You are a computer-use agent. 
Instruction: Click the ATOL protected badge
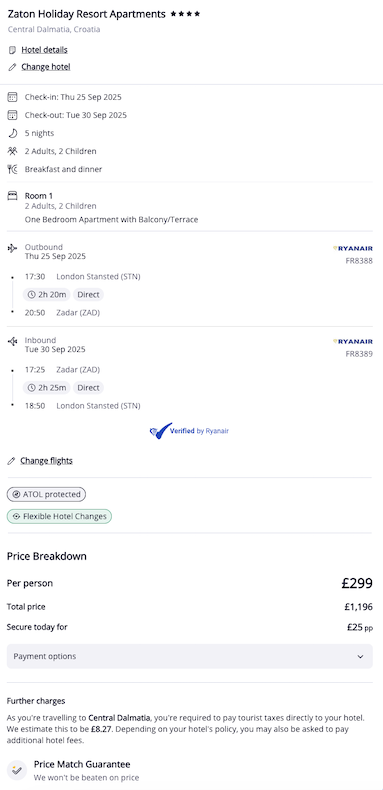pyautogui.click(x=46, y=494)
